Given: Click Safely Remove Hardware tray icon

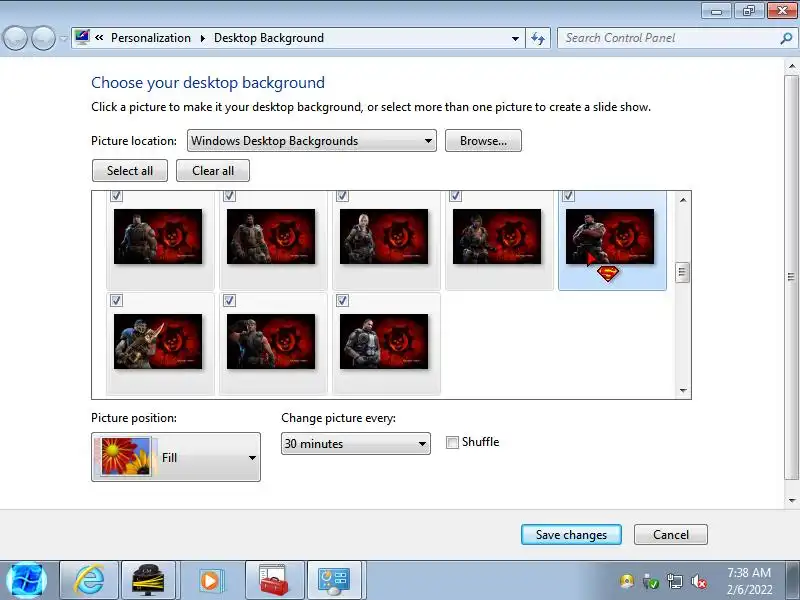Looking at the screenshot, I should (651, 581).
